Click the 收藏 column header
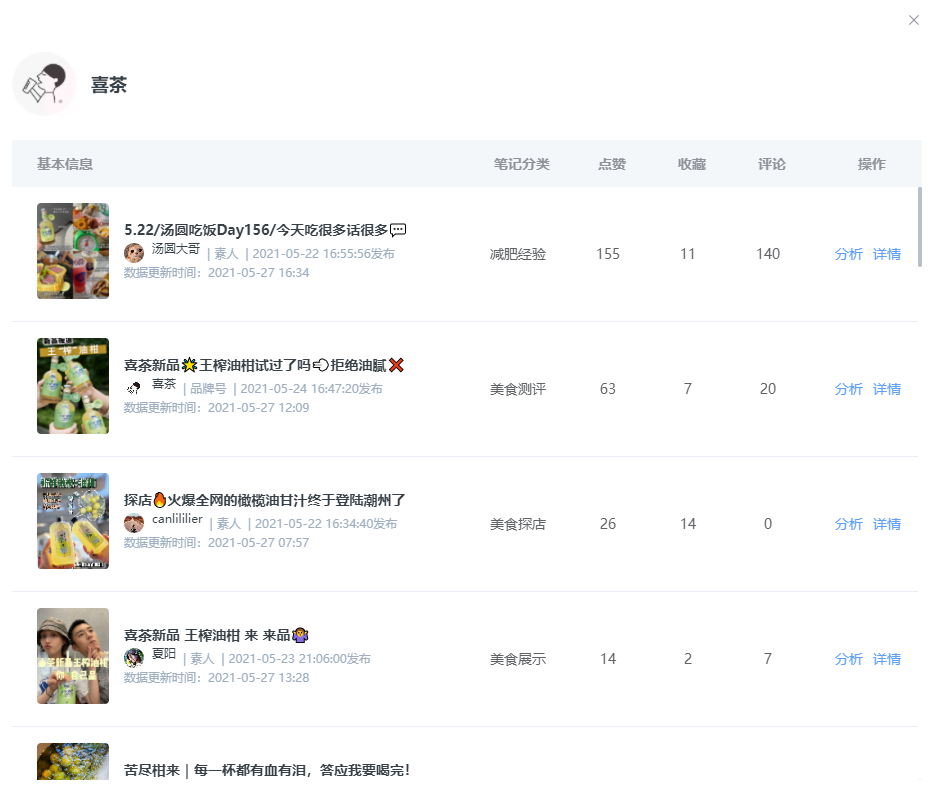The width and height of the screenshot is (938, 812). coord(692,164)
